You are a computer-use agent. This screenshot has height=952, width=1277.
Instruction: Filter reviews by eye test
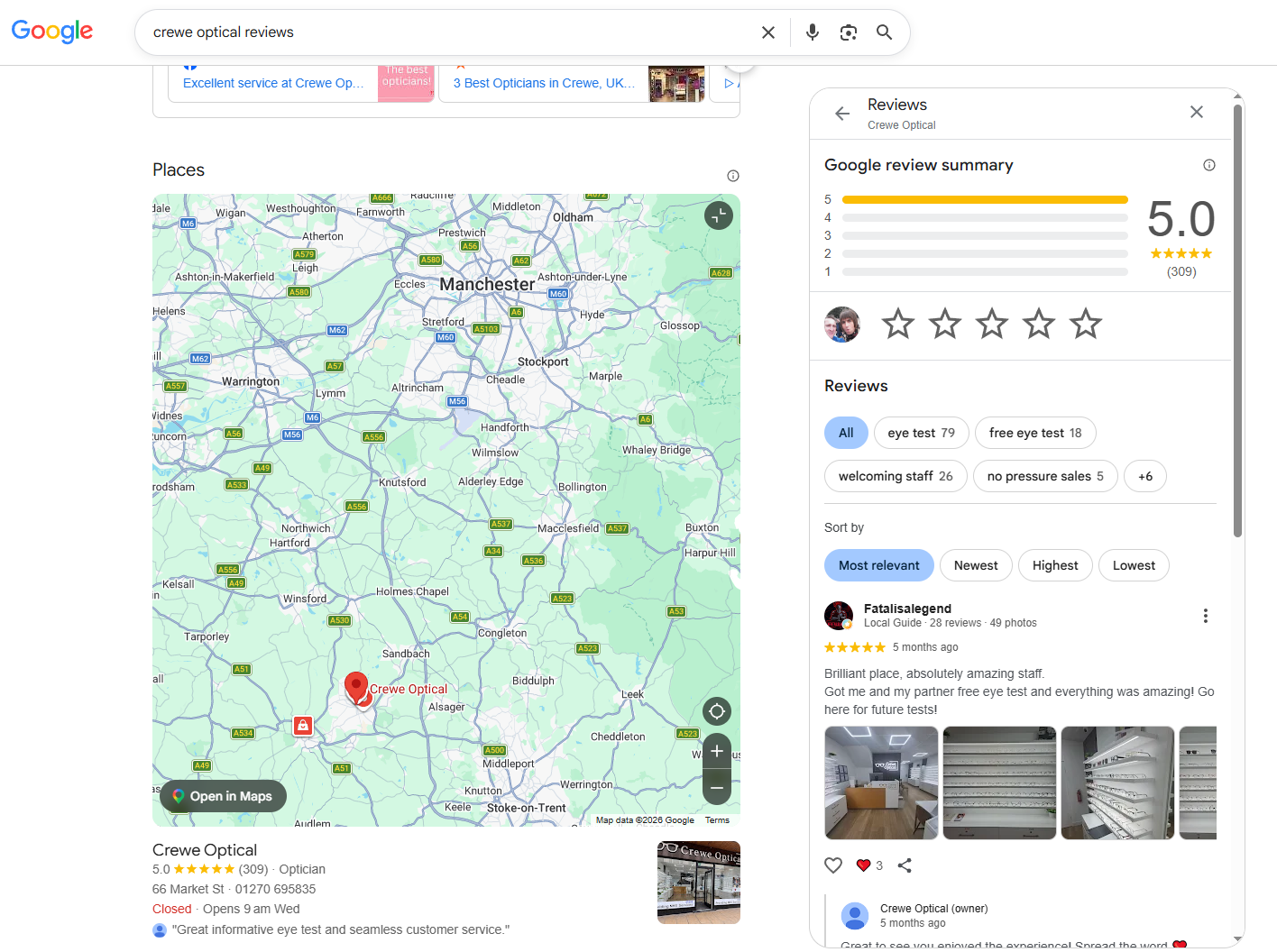tap(922, 433)
